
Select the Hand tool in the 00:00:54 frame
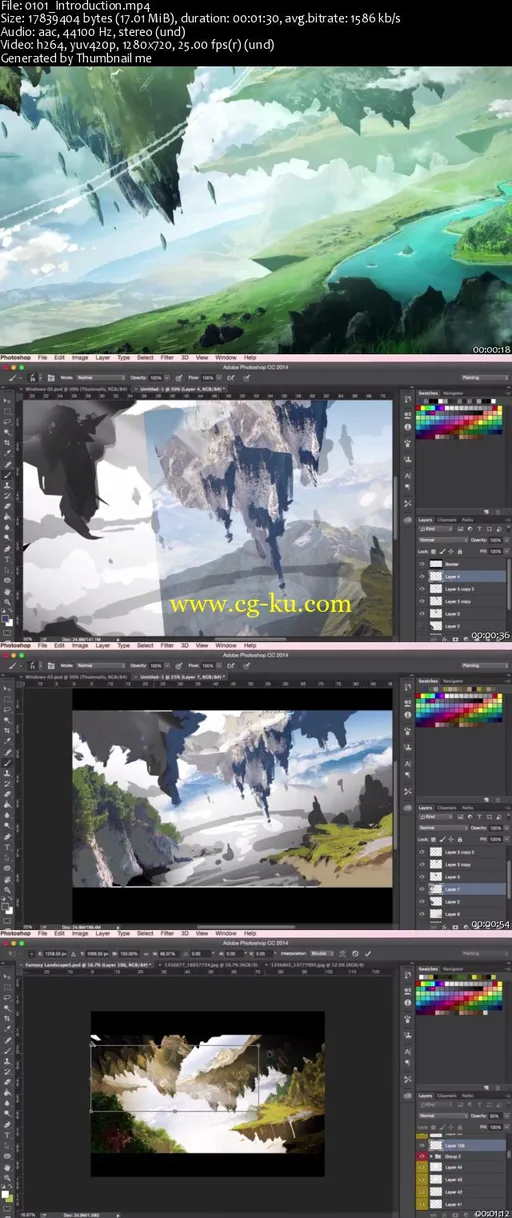pyautogui.click(x=6, y=879)
